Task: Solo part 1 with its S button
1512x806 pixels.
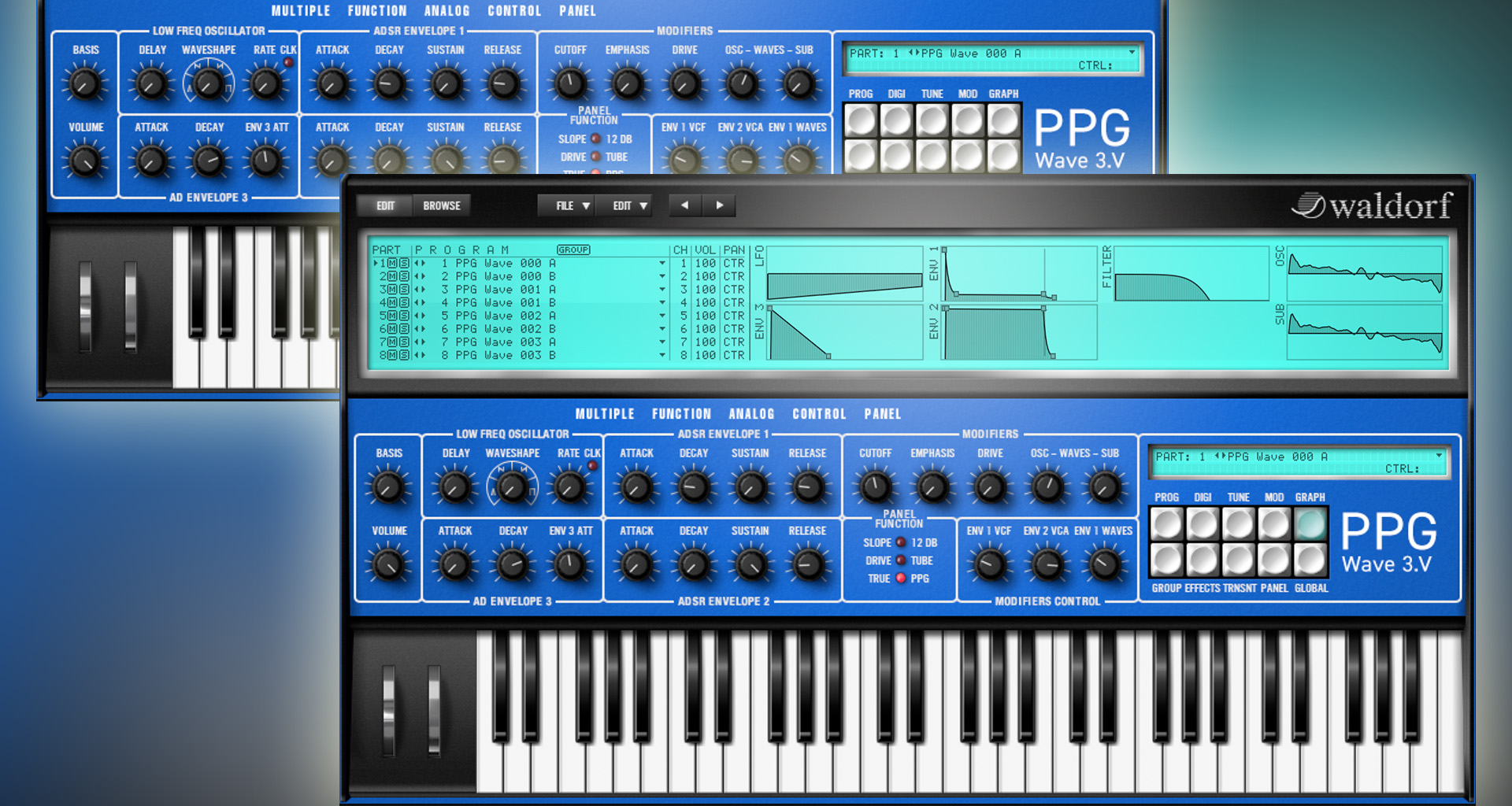Action: coord(404,264)
